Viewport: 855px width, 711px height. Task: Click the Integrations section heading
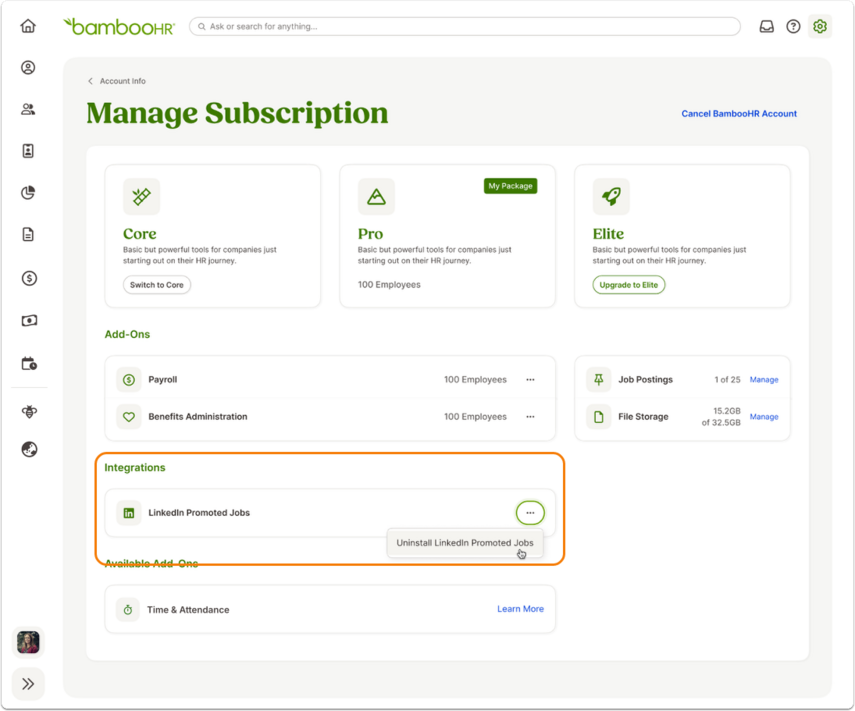click(135, 467)
